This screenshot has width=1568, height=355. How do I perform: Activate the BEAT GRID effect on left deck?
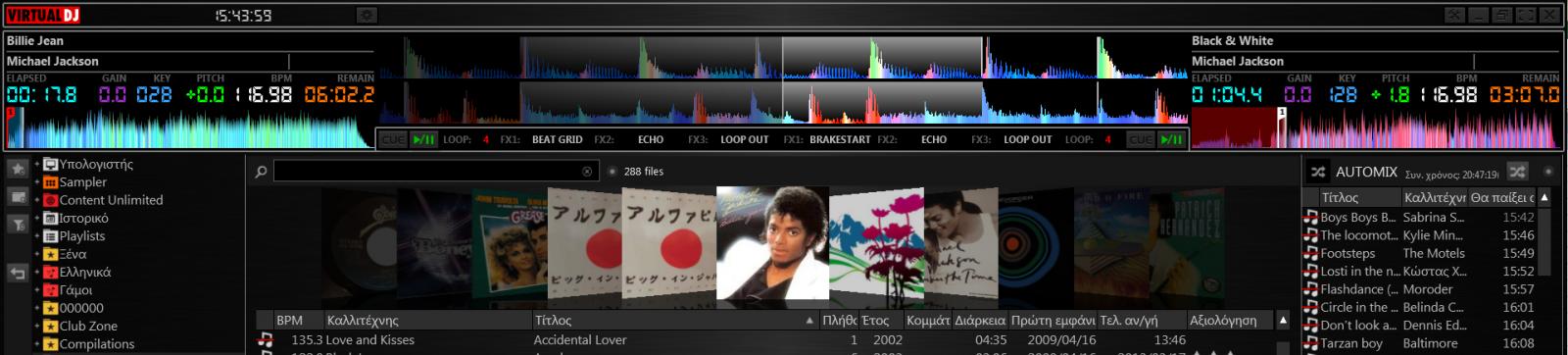(558, 139)
